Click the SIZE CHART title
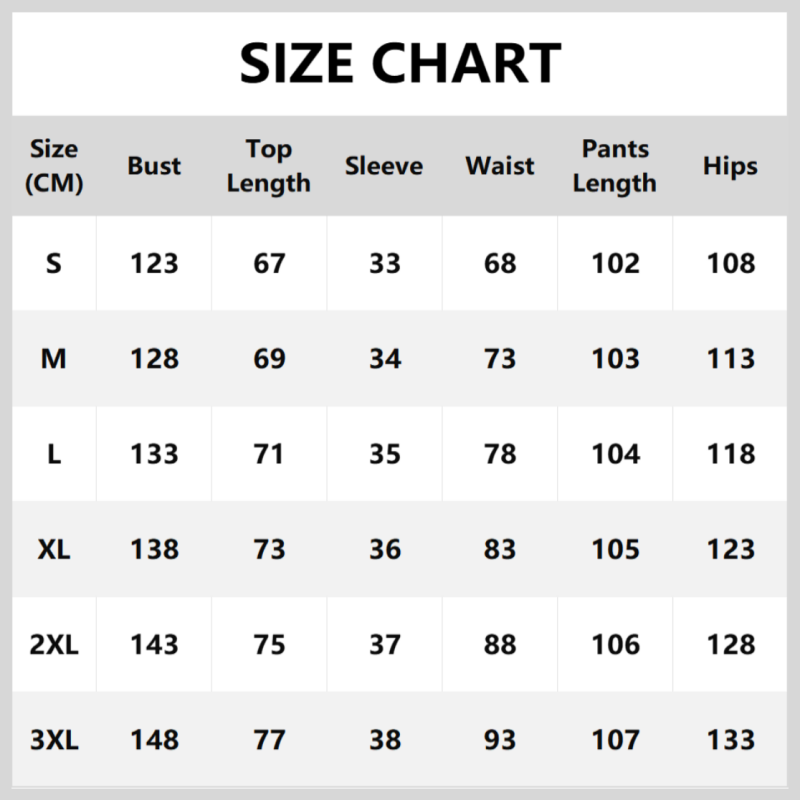 point(400,64)
